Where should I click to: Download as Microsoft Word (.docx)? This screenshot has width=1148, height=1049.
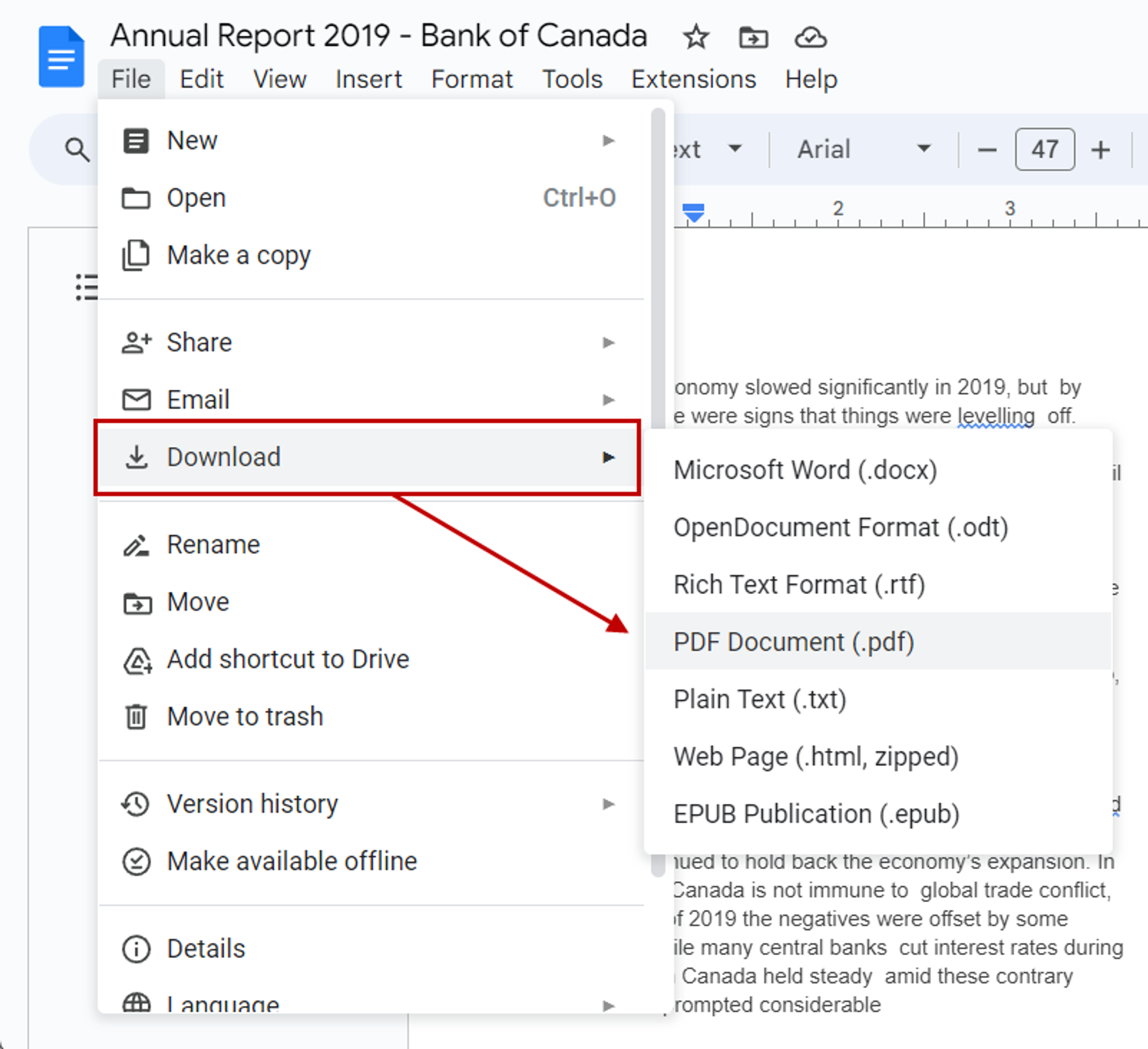click(878, 470)
